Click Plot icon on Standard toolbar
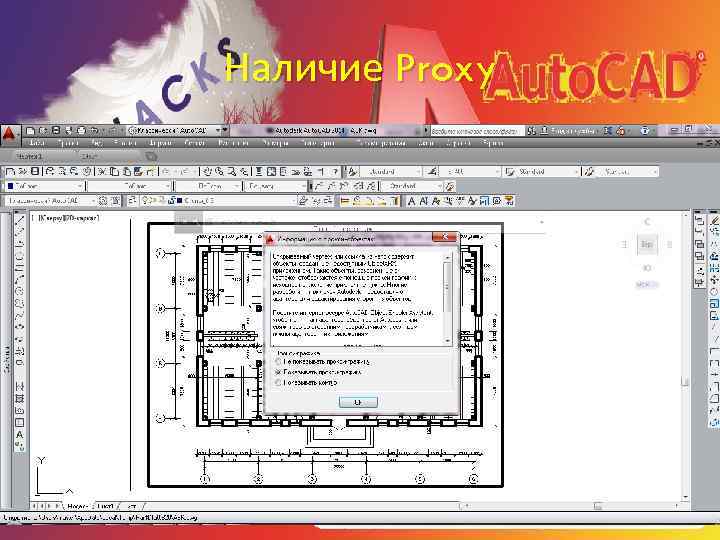This screenshot has width=720, height=540. click(50, 172)
